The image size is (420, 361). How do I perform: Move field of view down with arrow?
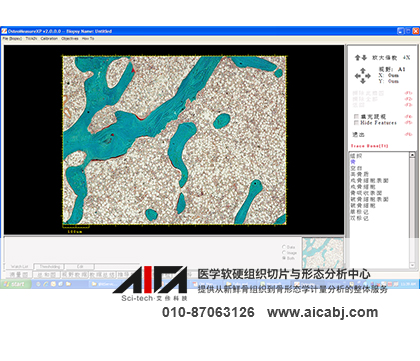click(x=363, y=81)
